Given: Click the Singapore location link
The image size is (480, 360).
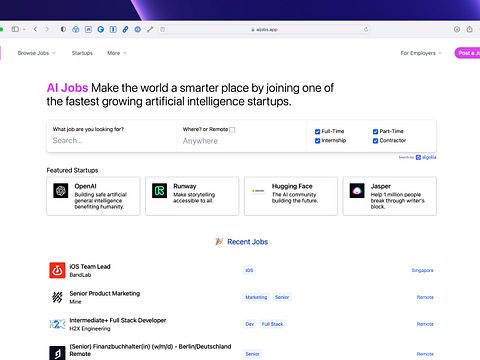Looking at the screenshot, I should point(422,270).
